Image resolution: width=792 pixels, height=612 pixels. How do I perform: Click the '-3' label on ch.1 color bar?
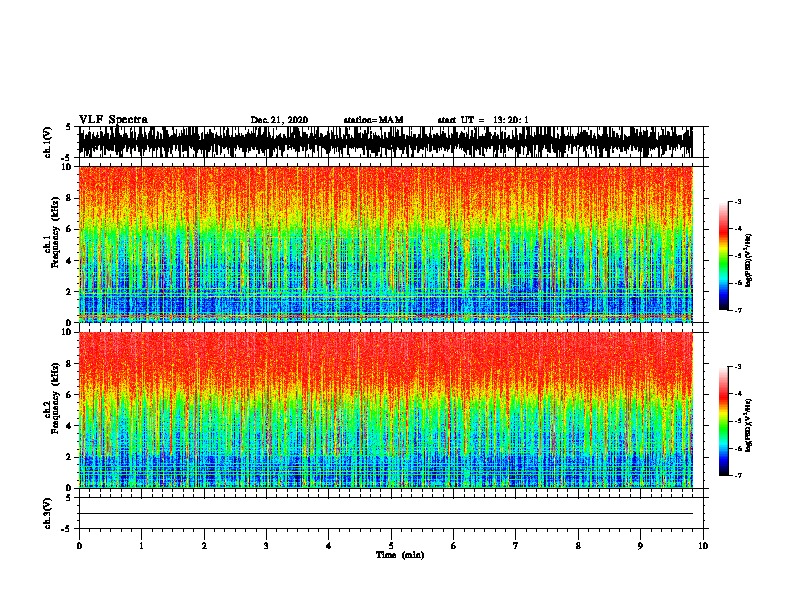point(737,202)
